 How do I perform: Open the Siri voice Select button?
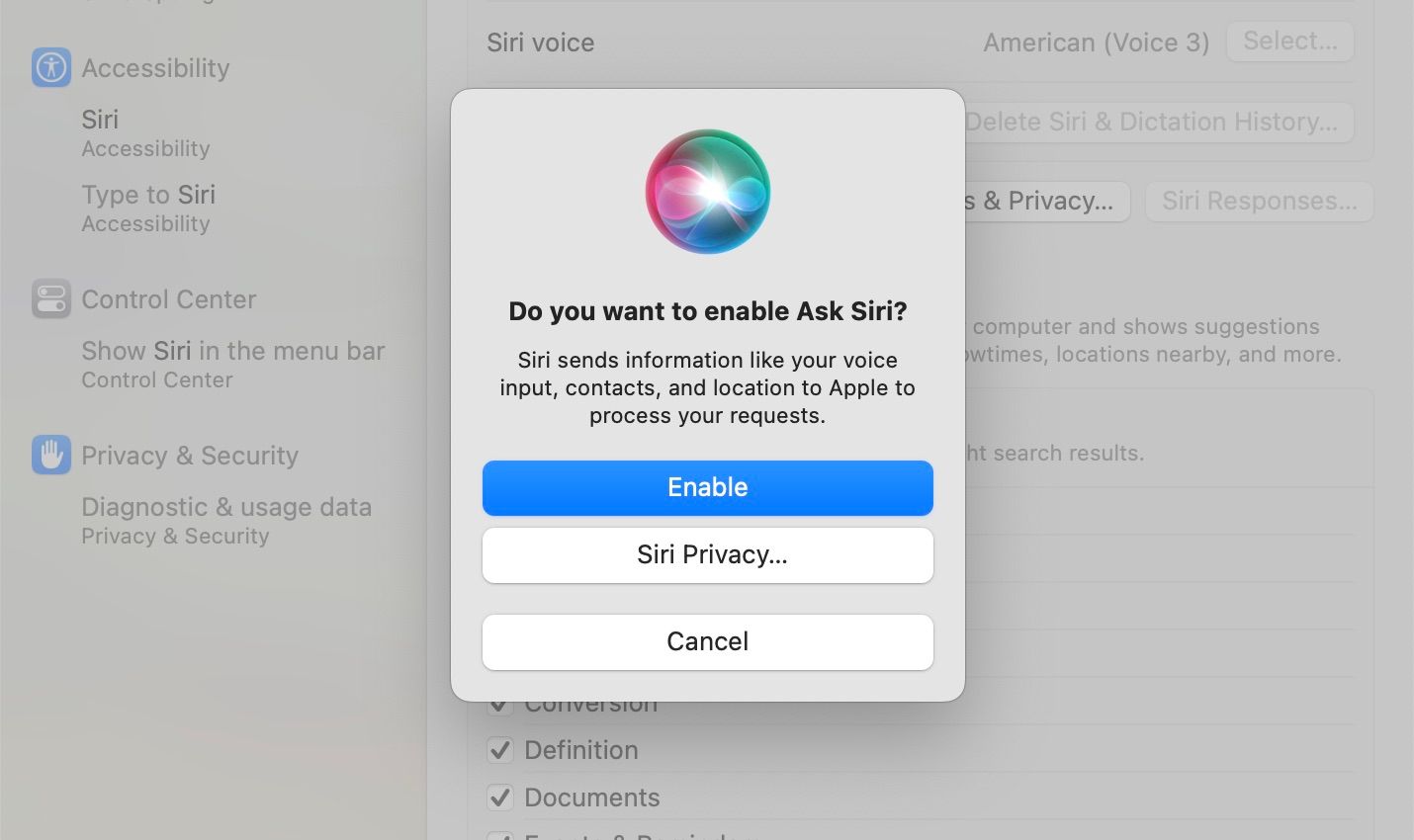tap(1290, 42)
